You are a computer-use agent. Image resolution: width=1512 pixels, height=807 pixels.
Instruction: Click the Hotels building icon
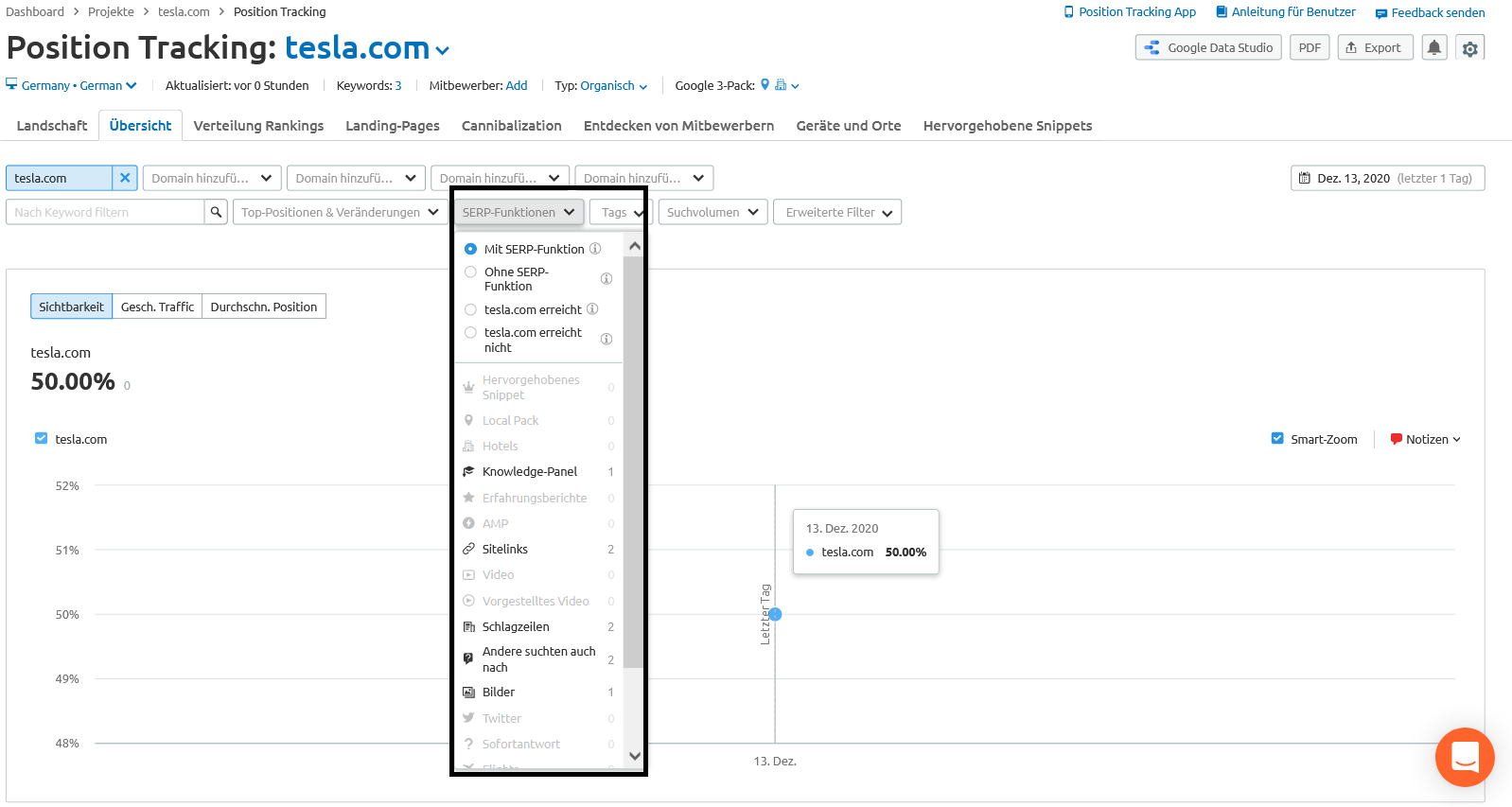pos(468,446)
